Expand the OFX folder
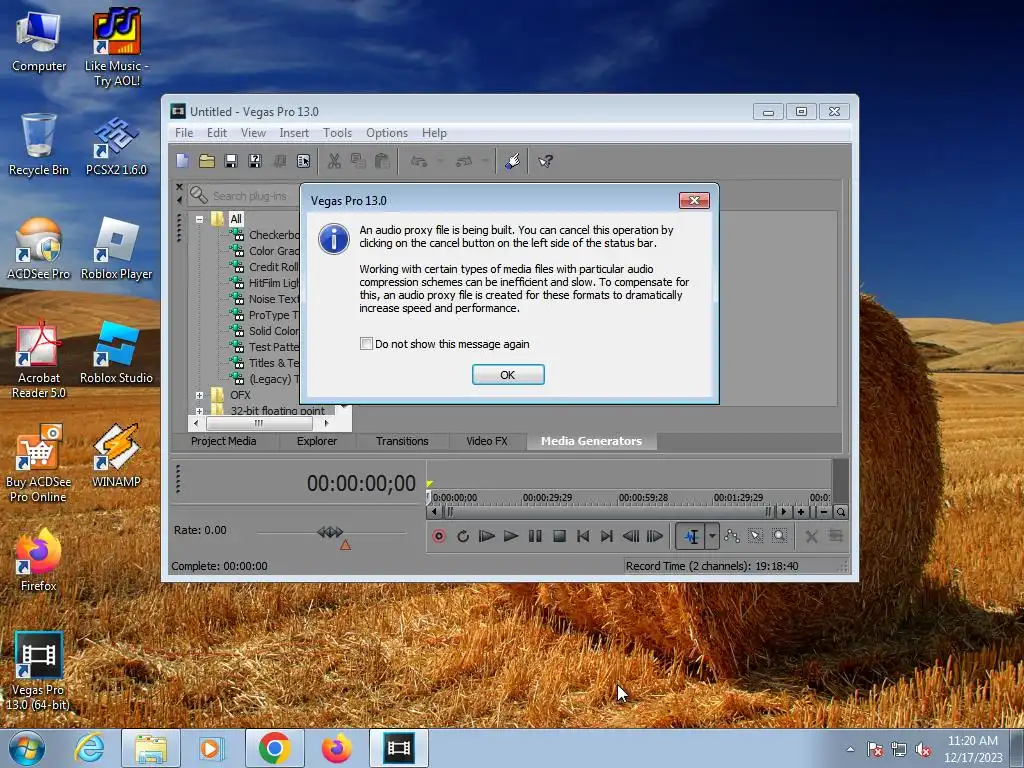The height and width of the screenshot is (768, 1024). pyautogui.click(x=199, y=395)
